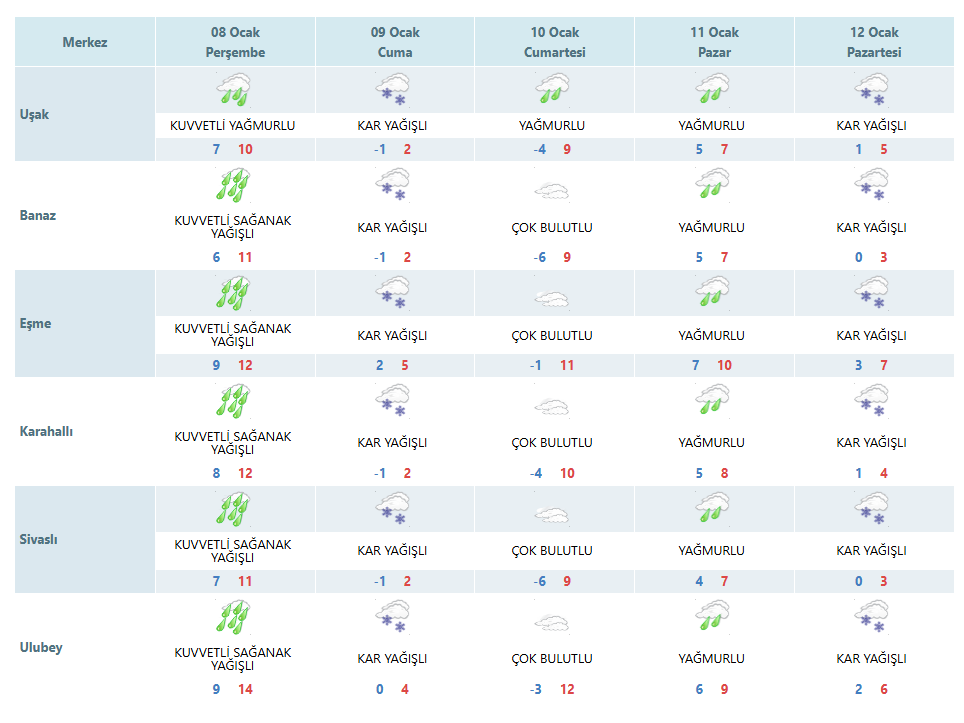Click Eşme's cloudy icon for 10 Ocak

[552, 299]
